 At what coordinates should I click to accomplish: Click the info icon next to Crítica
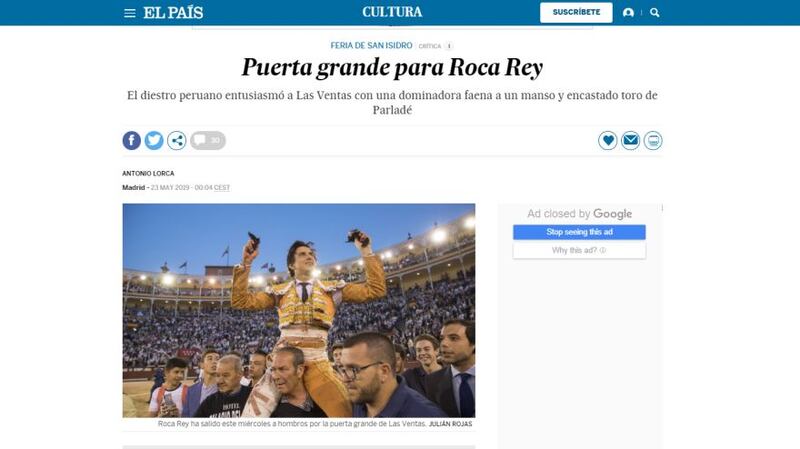(x=449, y=46)
